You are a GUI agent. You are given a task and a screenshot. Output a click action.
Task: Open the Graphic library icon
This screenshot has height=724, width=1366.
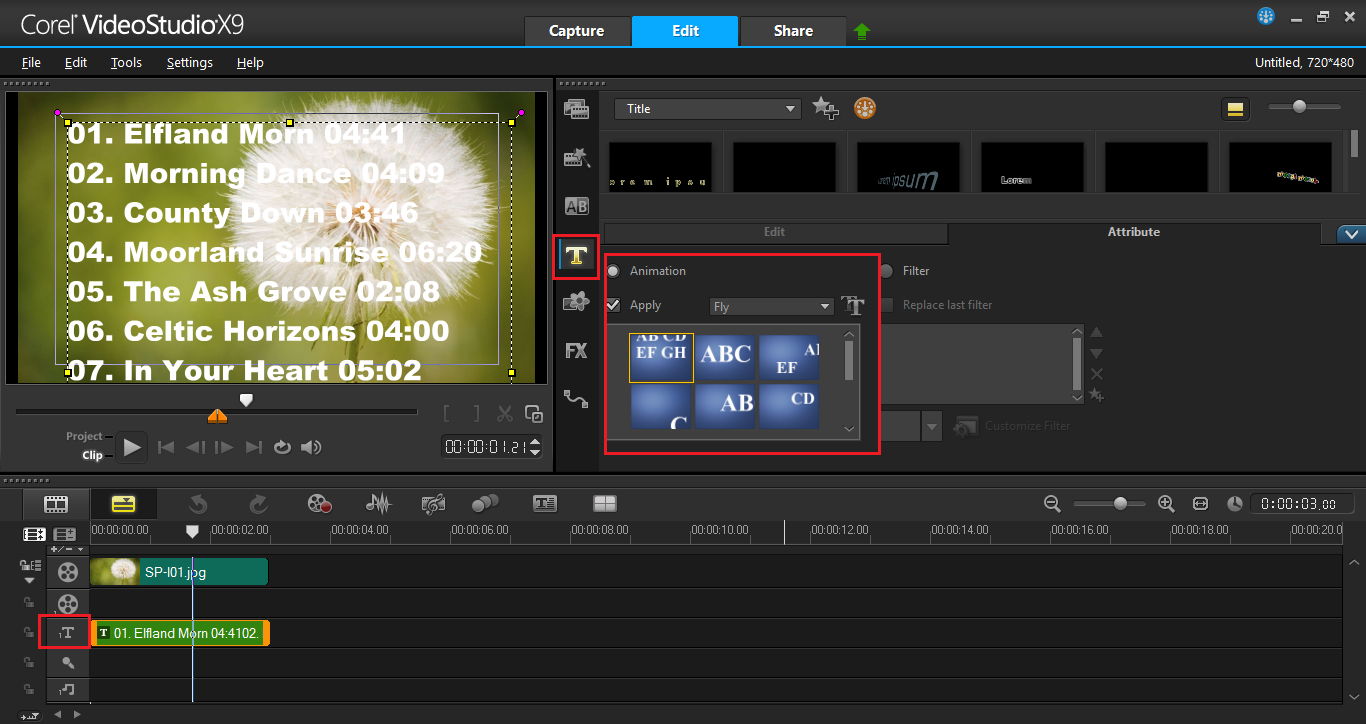point(576,302)
